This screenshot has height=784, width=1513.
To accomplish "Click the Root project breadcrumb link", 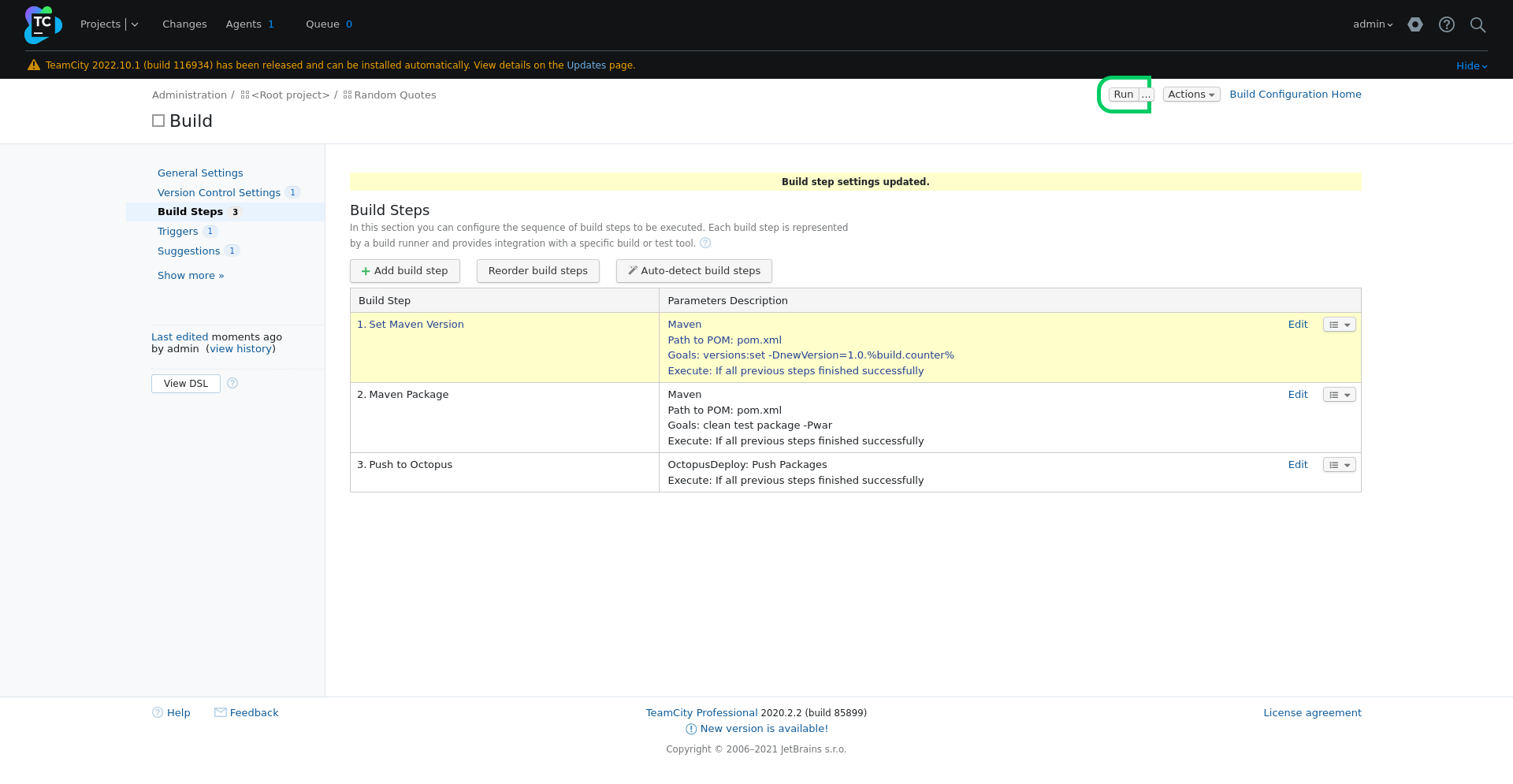I will coord(290,95).
